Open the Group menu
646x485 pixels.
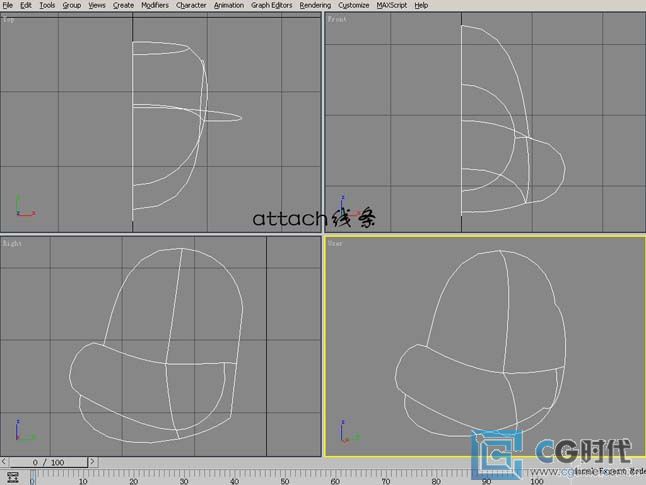coord(72,5)
